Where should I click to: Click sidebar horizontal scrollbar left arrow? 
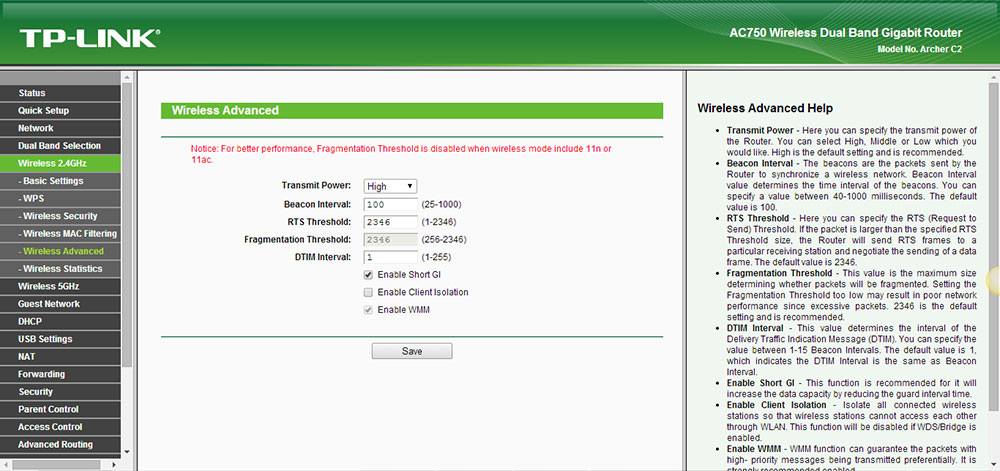[x=5, y=465]
